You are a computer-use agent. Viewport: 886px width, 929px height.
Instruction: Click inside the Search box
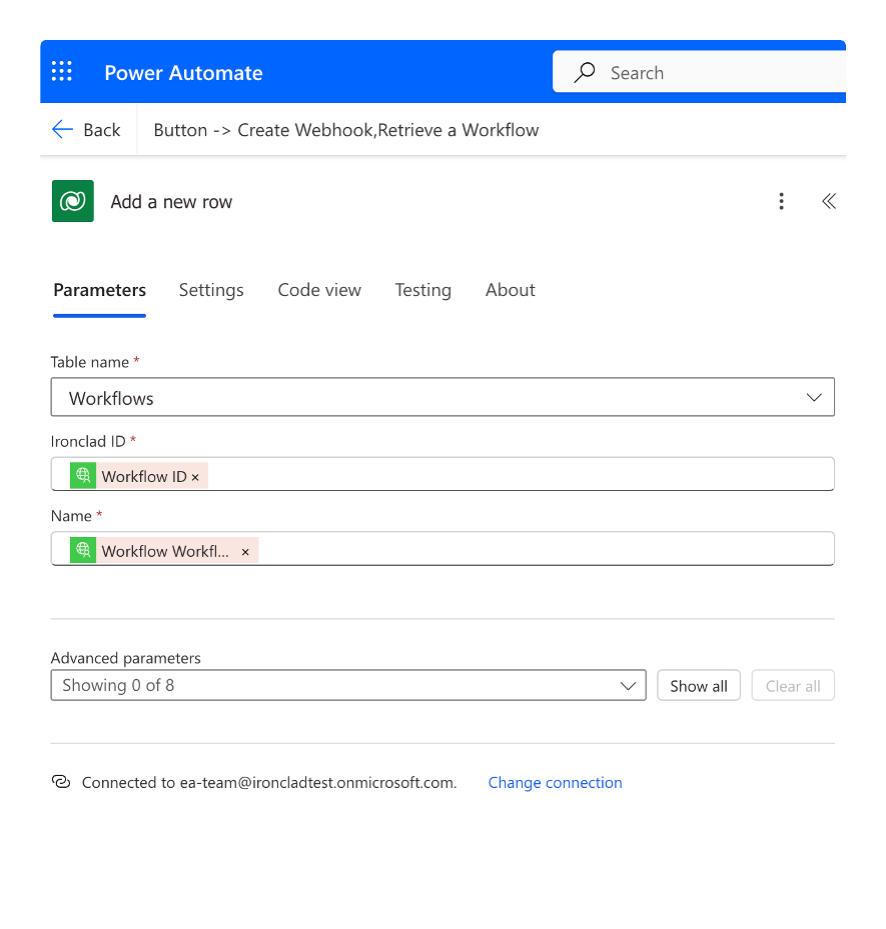(699, 72)
